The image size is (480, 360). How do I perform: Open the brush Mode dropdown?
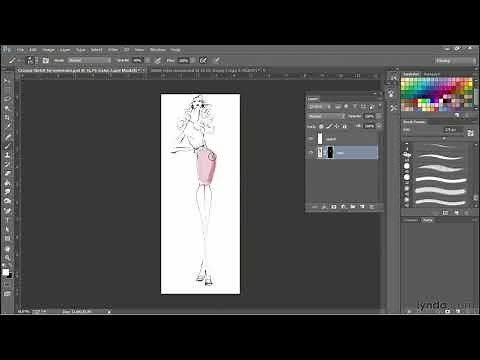click(x=89, y=60)
